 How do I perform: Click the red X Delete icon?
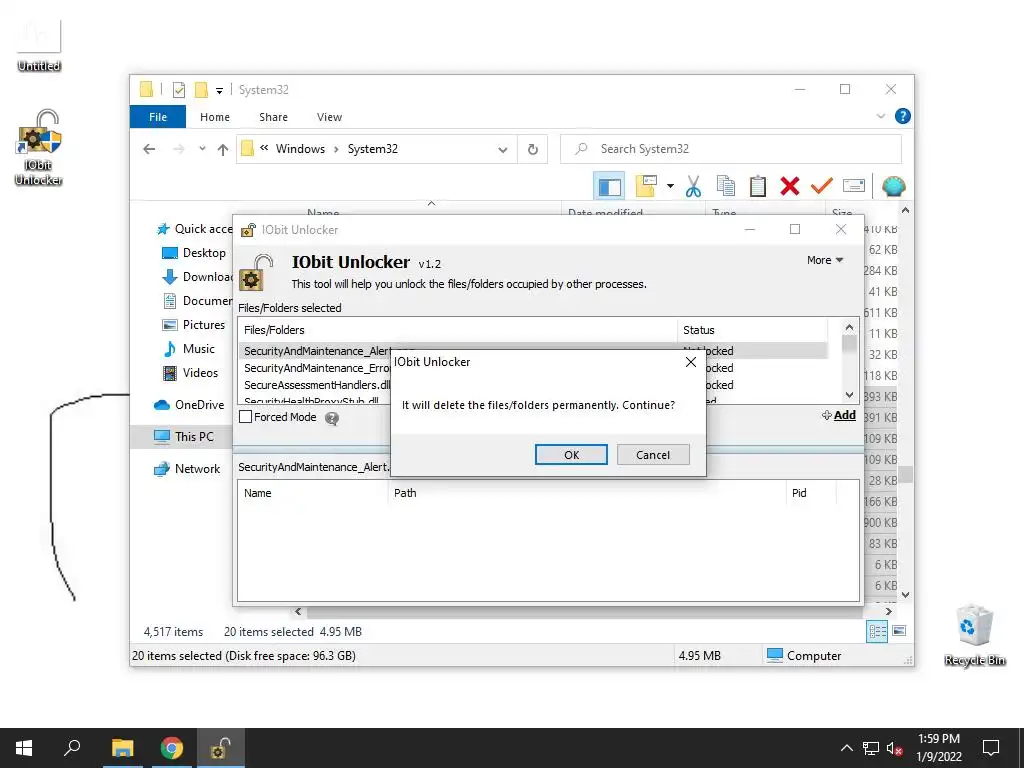tap(790, 187)
